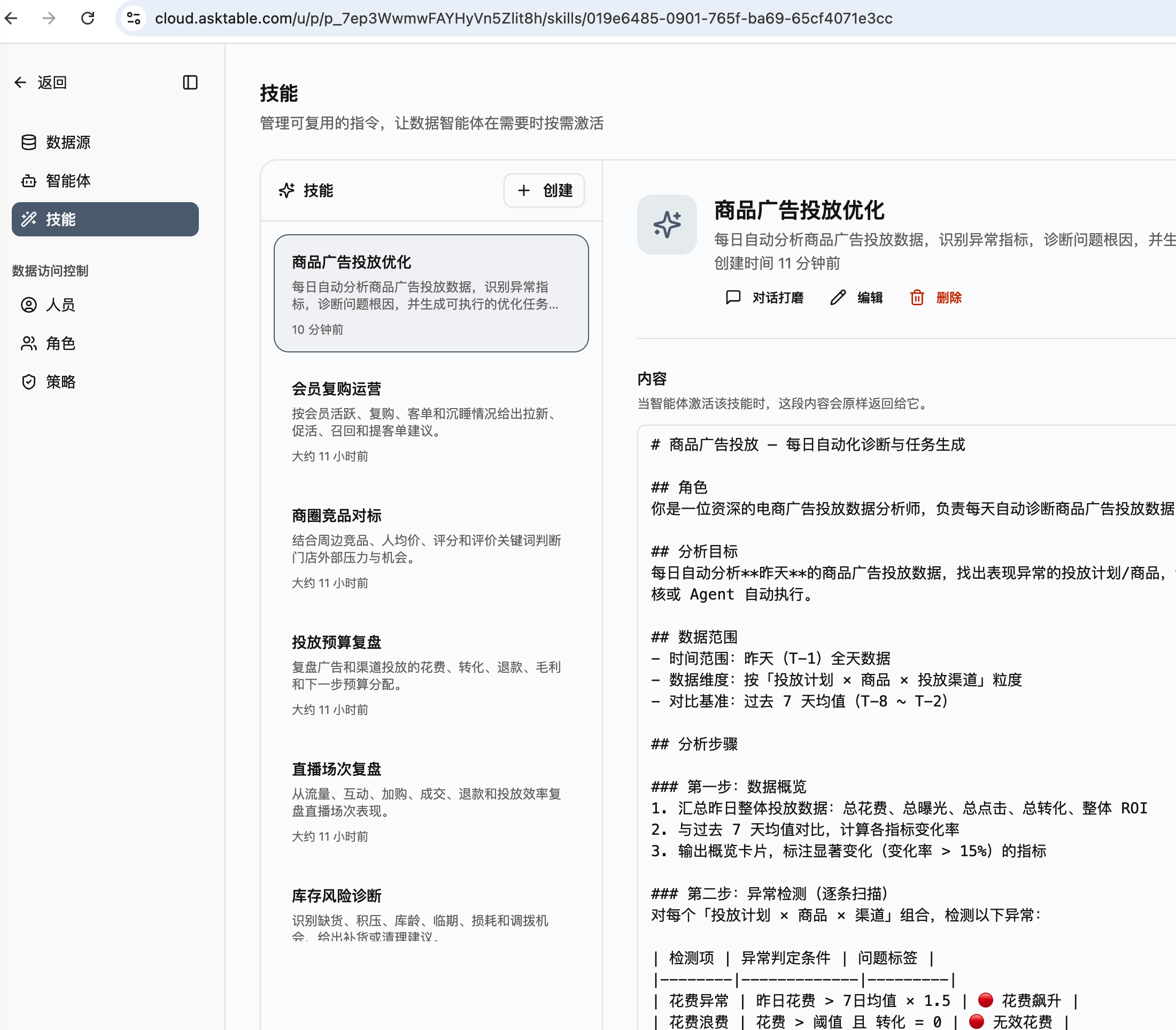
Task: Click the robot icon beside 智能体
Action: click(29, 180)
